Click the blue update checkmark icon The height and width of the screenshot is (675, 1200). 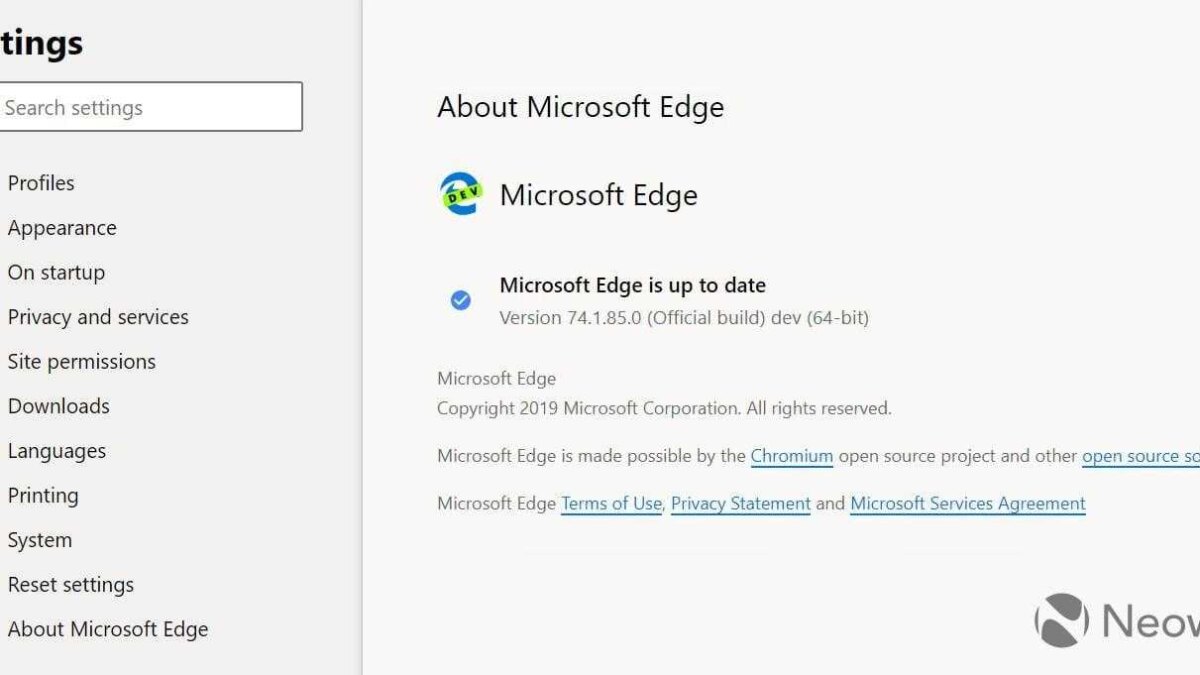tap(460, 300)
